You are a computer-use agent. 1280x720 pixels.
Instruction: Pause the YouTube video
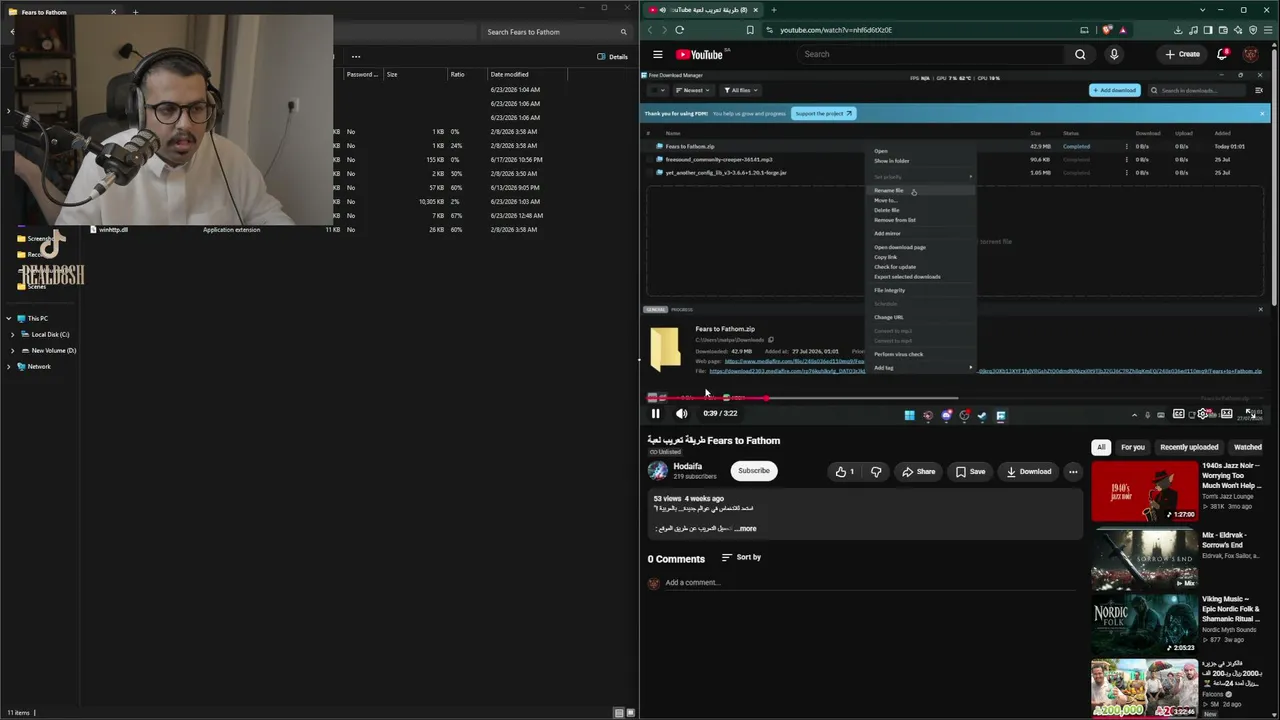click(656, 414)
